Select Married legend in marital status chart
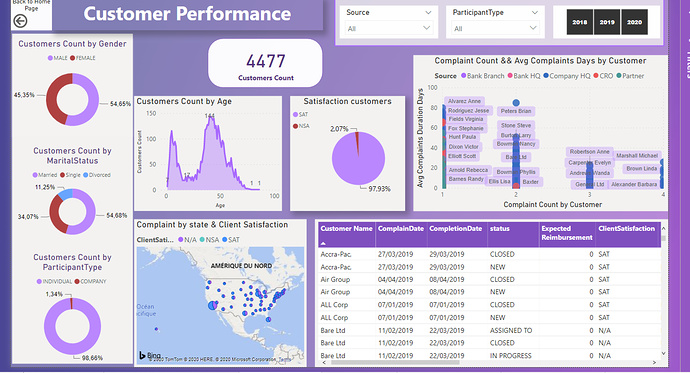The image size is (690, 373). tap(45, 175)
